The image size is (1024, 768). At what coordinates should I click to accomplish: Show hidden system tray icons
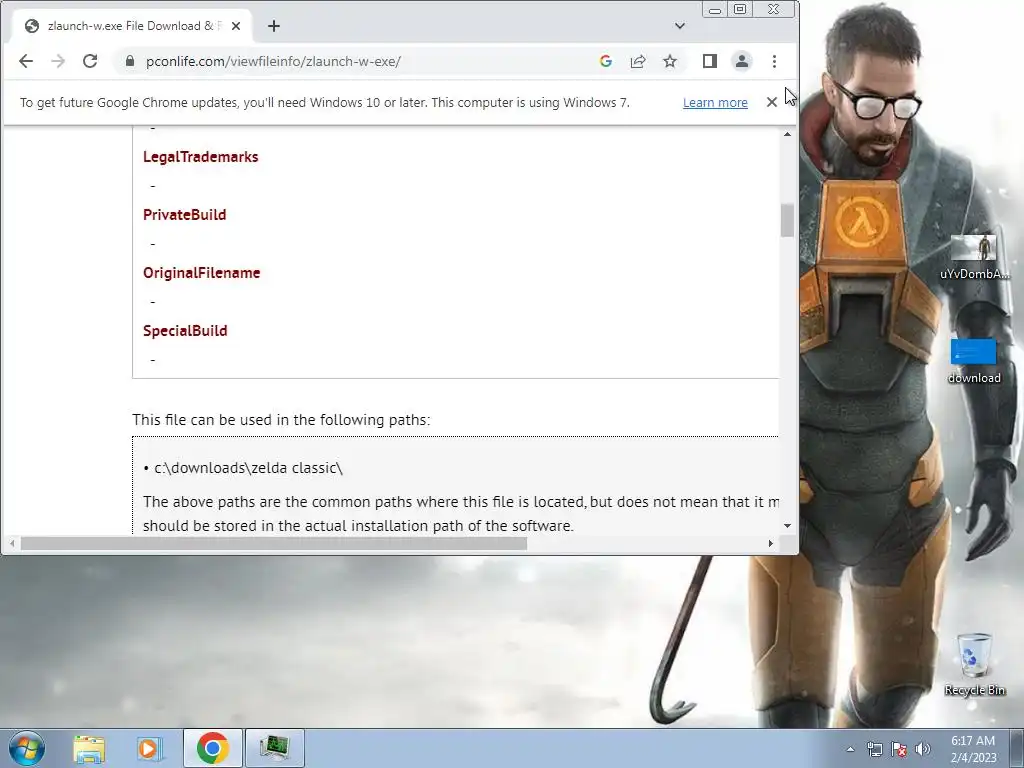point(850,750)
